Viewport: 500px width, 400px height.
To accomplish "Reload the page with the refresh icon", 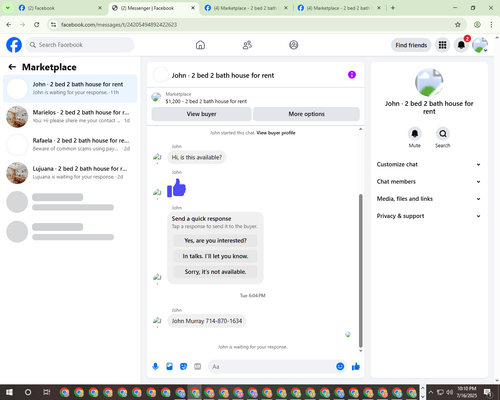I will pyautogui.click(x=37, y=25).
